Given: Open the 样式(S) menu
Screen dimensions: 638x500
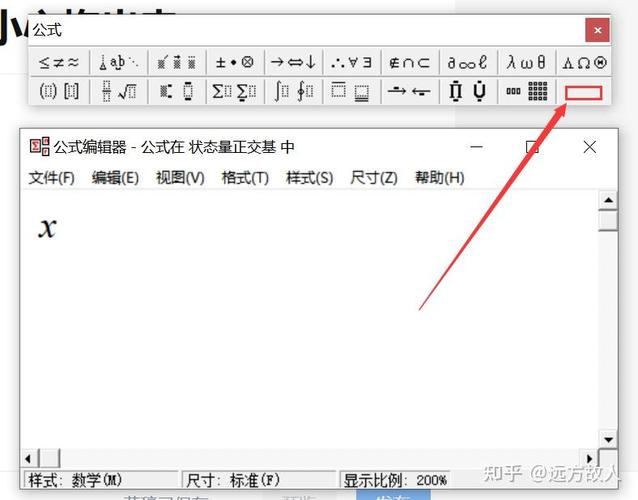Looking at the screenshot, I should point(309,178).
